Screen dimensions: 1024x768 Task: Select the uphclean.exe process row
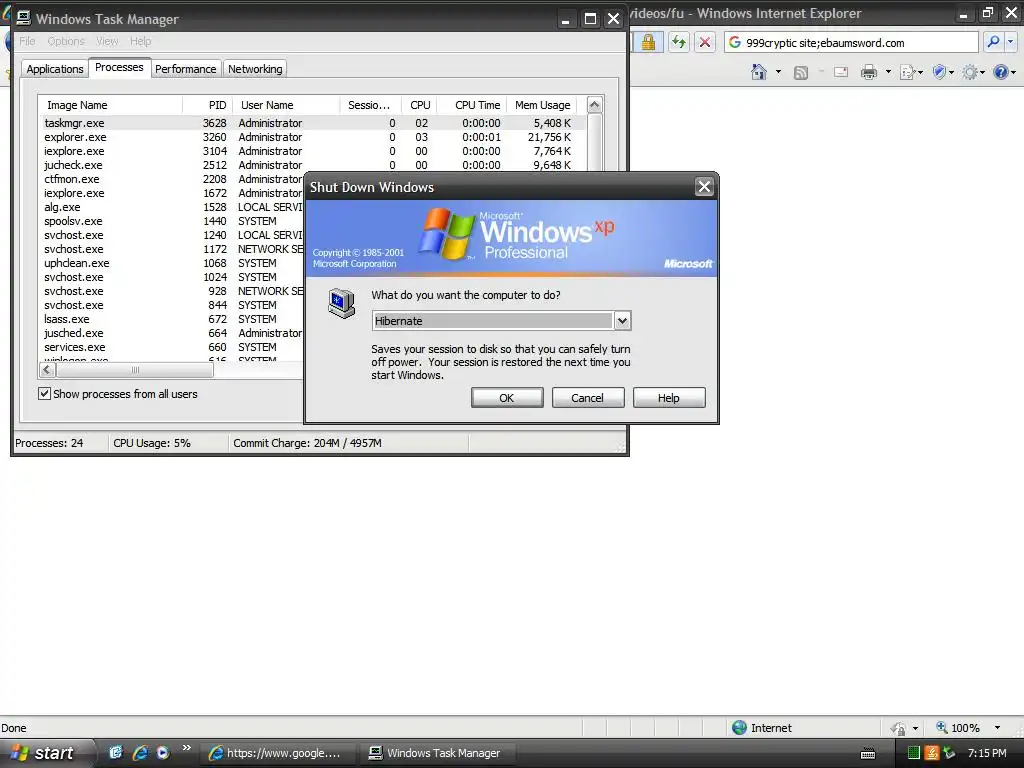pyautogui.click(x=172, y=263)
